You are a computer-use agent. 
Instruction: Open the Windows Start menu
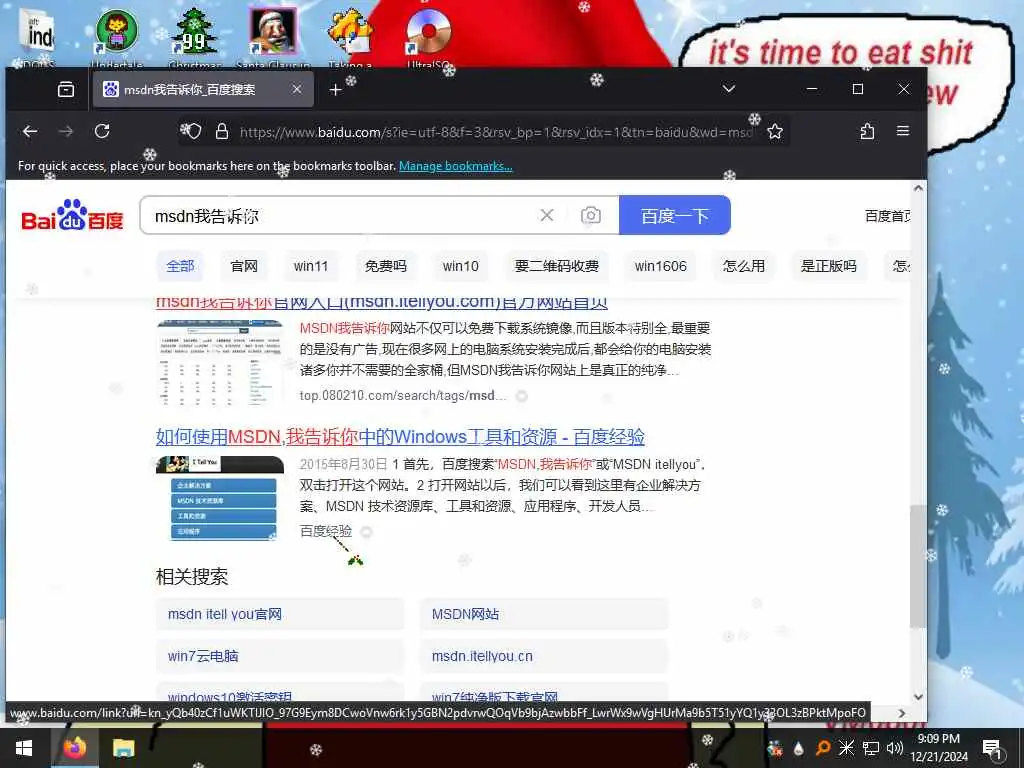click(24, 748)
